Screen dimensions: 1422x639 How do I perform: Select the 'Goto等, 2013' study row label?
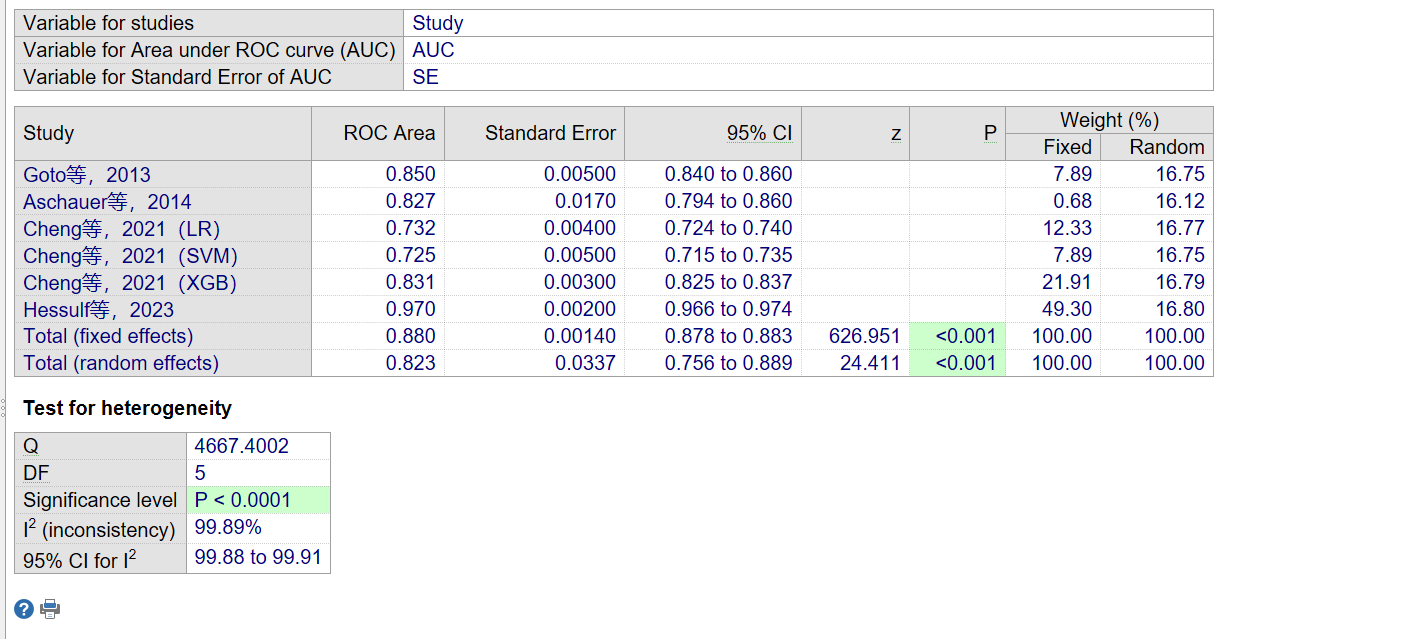click(87, 175)
